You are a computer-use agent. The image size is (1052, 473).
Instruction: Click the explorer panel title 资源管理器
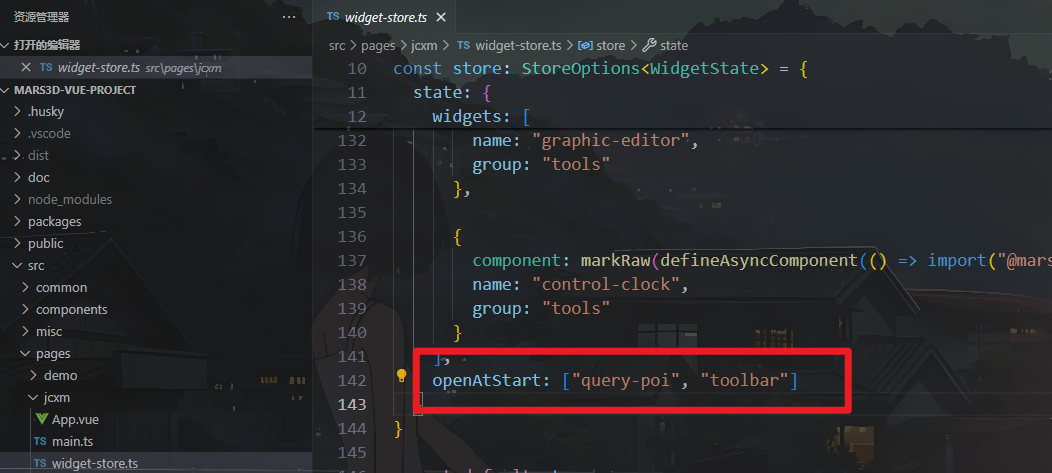tap(42, 17)
